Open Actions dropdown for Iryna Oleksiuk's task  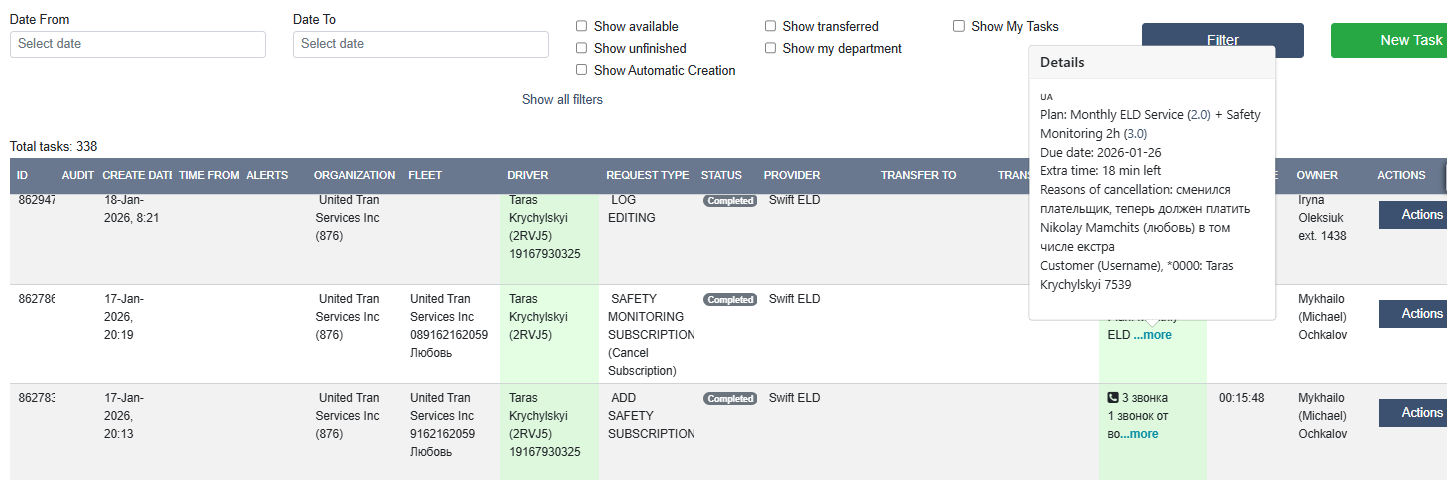pyautogui.click(x=1412, y=215)
